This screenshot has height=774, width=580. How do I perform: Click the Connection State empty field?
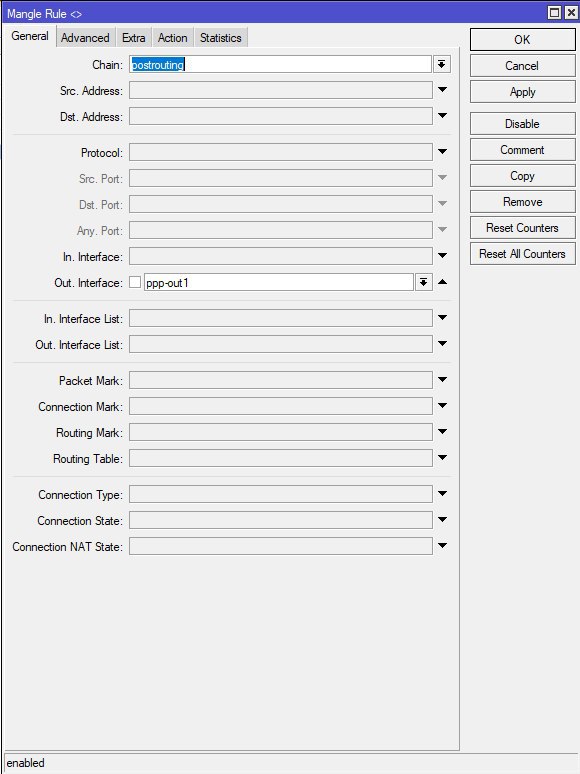[x=281, y=520]
